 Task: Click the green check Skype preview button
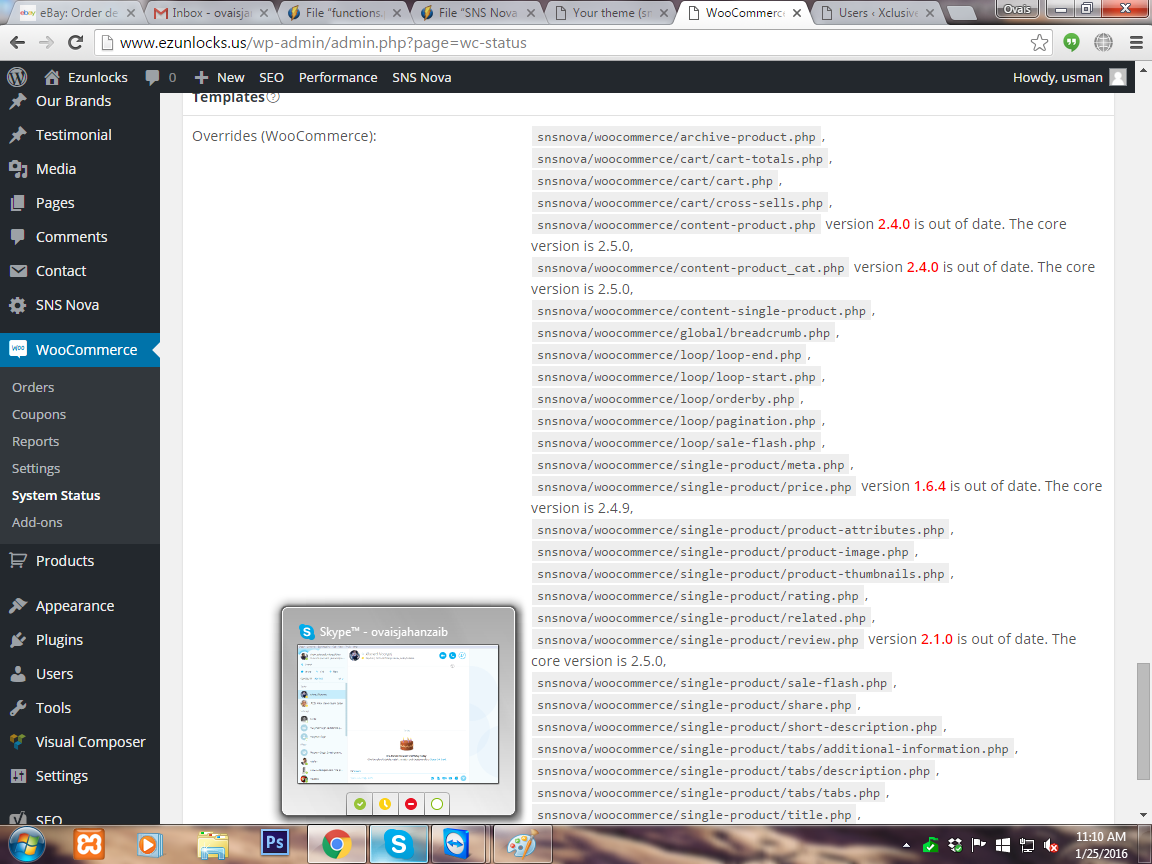(x=360, y=803)
